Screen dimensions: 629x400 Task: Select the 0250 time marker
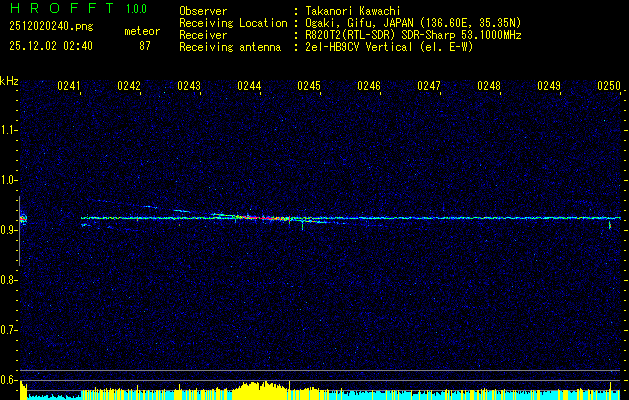(609, 87)
